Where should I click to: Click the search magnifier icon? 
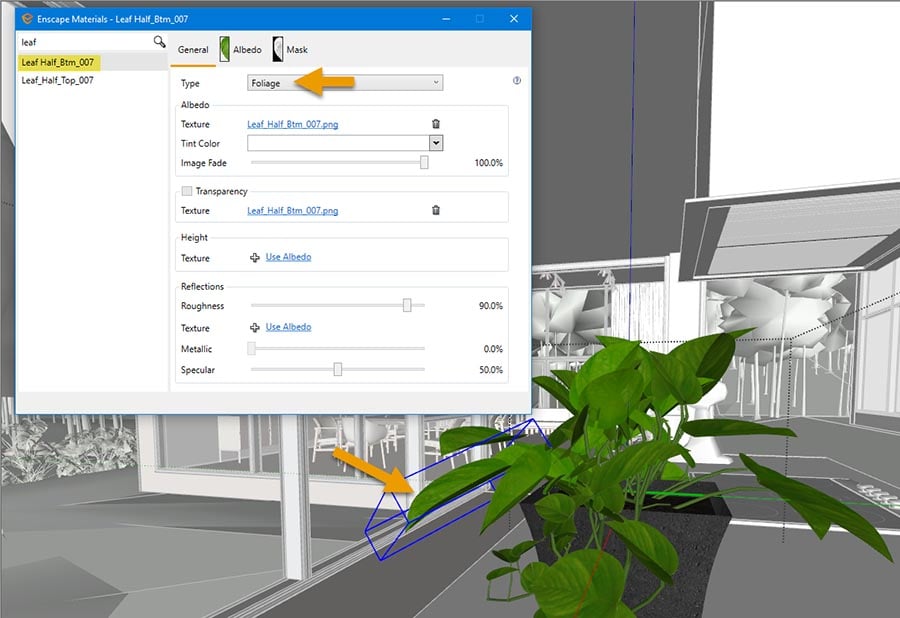point(160,43)
